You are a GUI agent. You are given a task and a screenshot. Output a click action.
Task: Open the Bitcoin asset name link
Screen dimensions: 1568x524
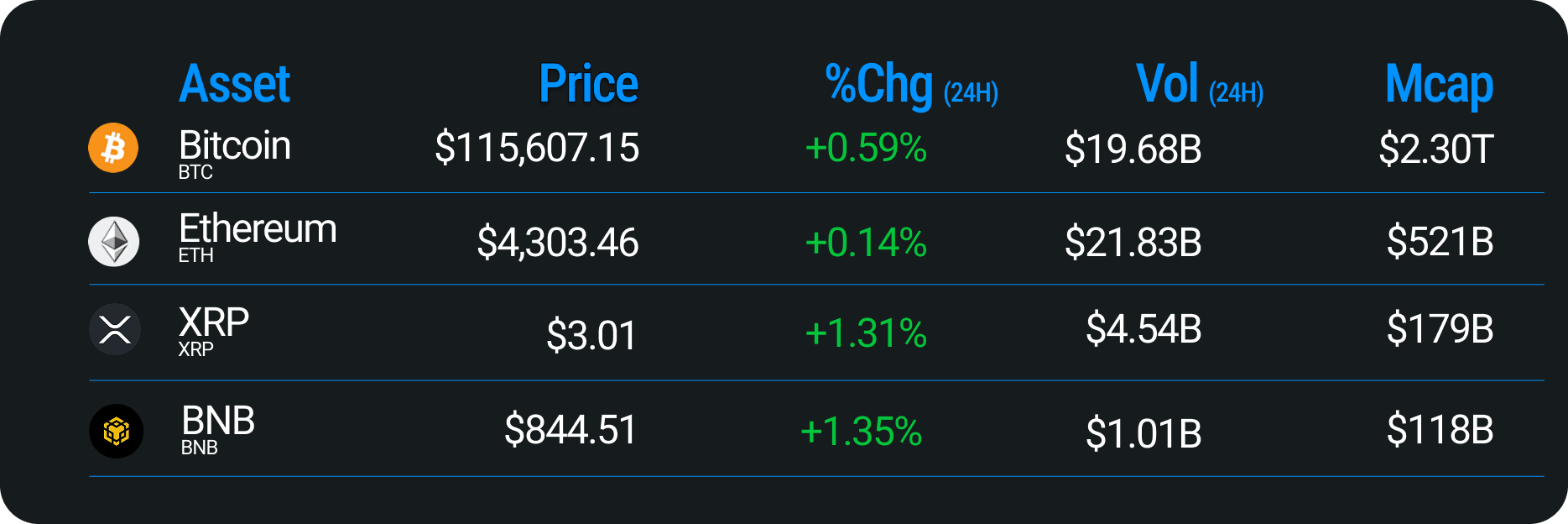235,146
